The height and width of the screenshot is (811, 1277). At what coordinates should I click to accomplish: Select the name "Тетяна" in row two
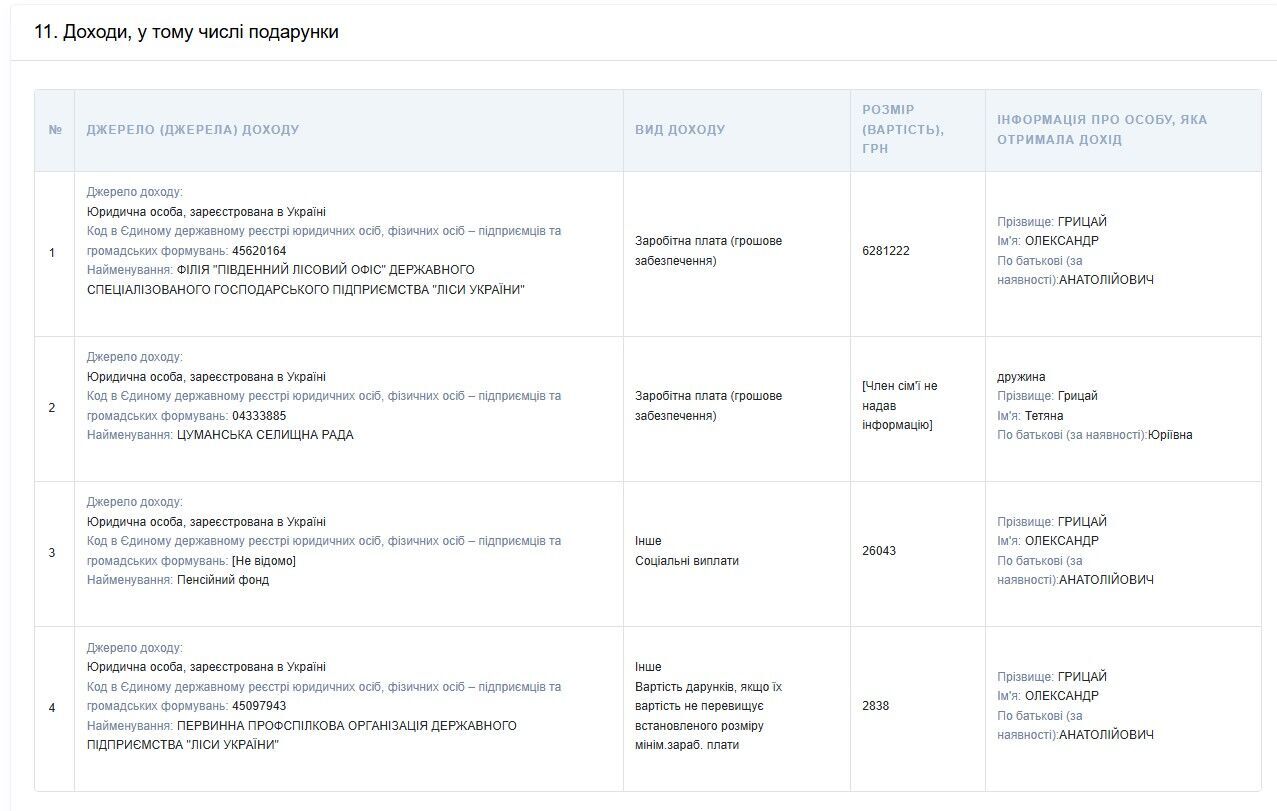pyautogui.click(x=1044, y=416)
